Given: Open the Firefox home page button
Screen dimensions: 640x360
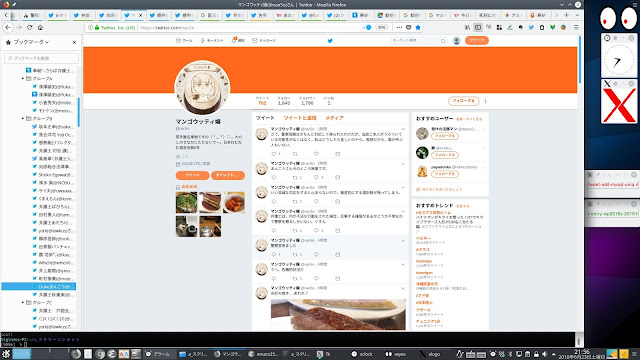Looking at the screenshot, I should pos(40,27).
